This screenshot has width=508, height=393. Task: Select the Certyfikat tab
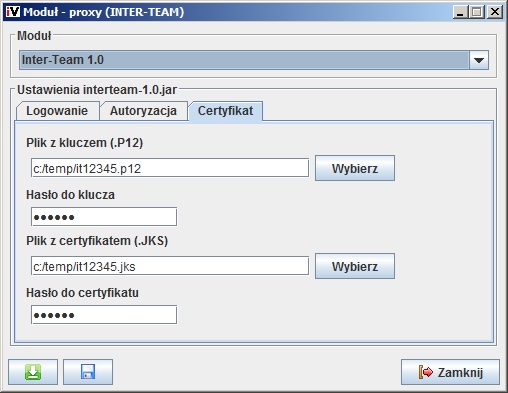tap(226, 111)
